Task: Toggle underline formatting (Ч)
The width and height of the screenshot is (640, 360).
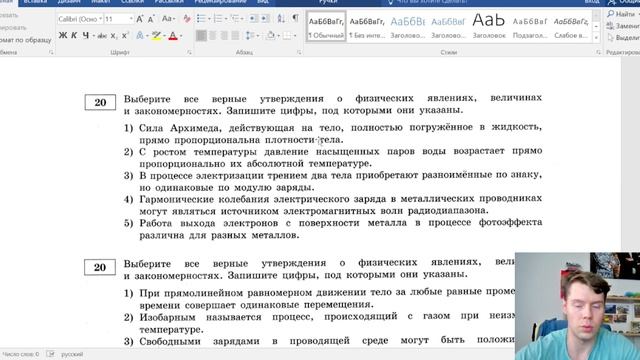Action: pyautogui.click(x=85, y=36)
